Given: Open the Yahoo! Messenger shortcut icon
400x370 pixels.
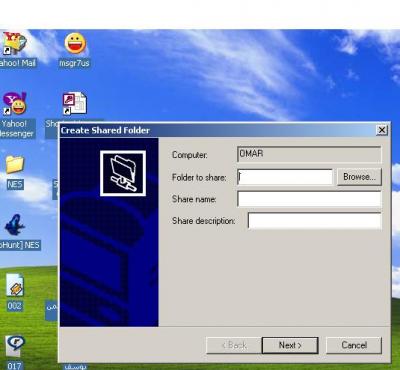Looking at the screenshot, I should point(14,103).
